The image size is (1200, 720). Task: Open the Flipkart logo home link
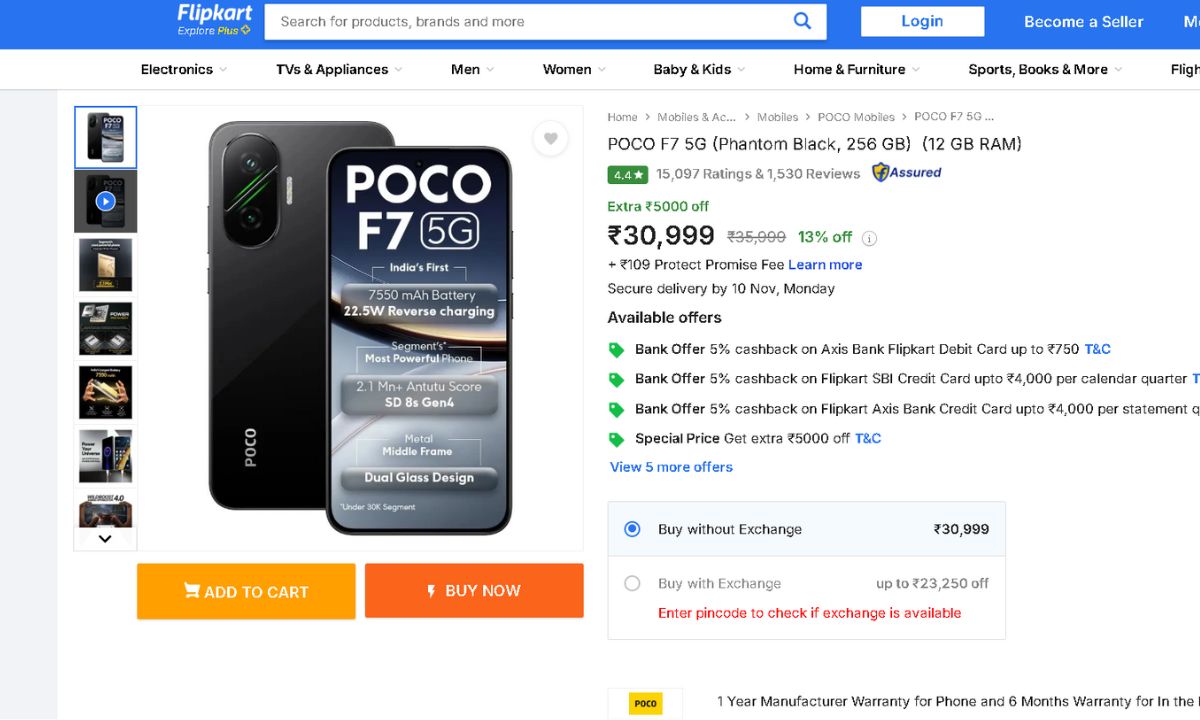(x=214, y=20)
